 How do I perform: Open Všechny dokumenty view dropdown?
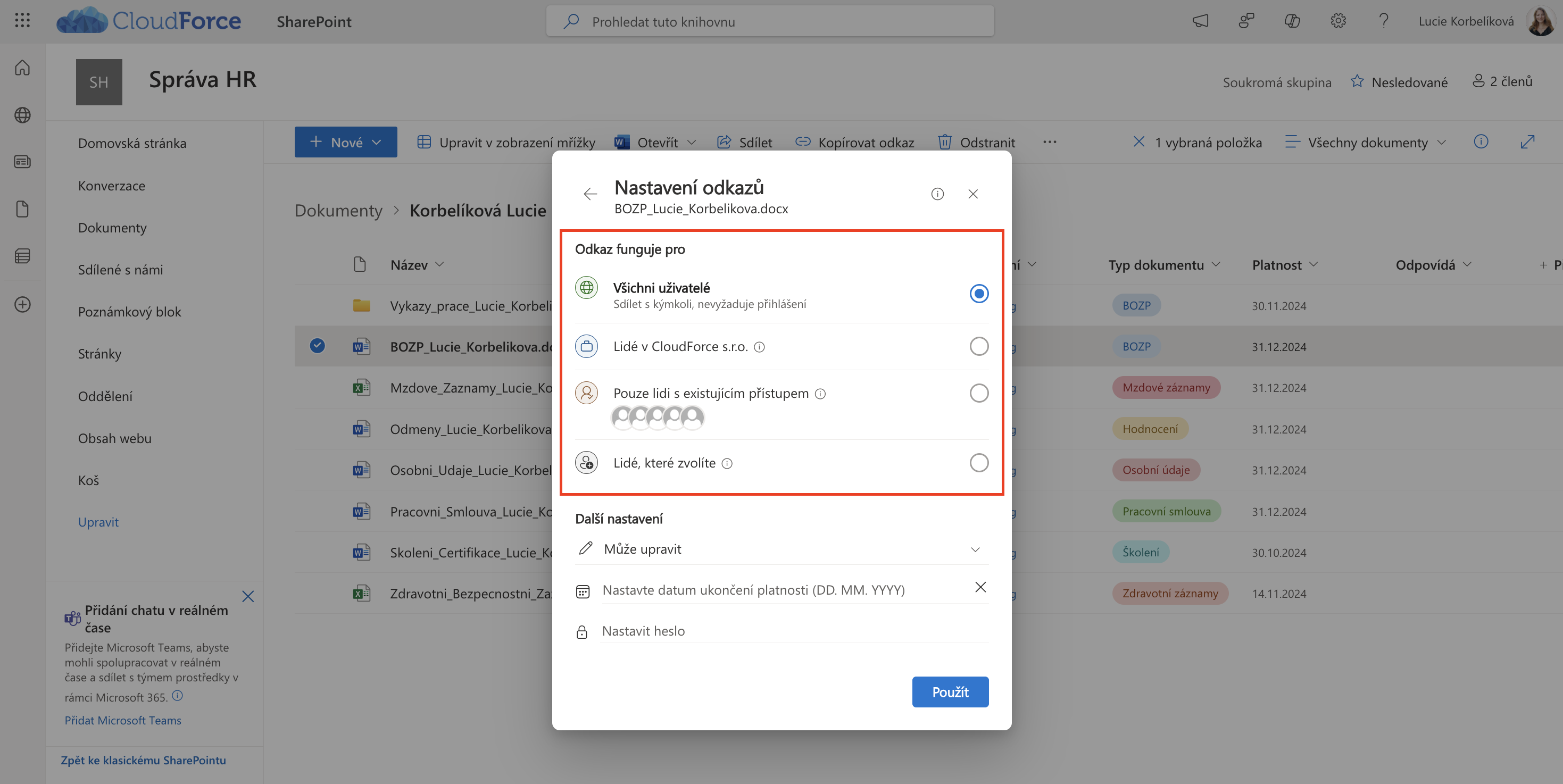tap(1366, 143)
